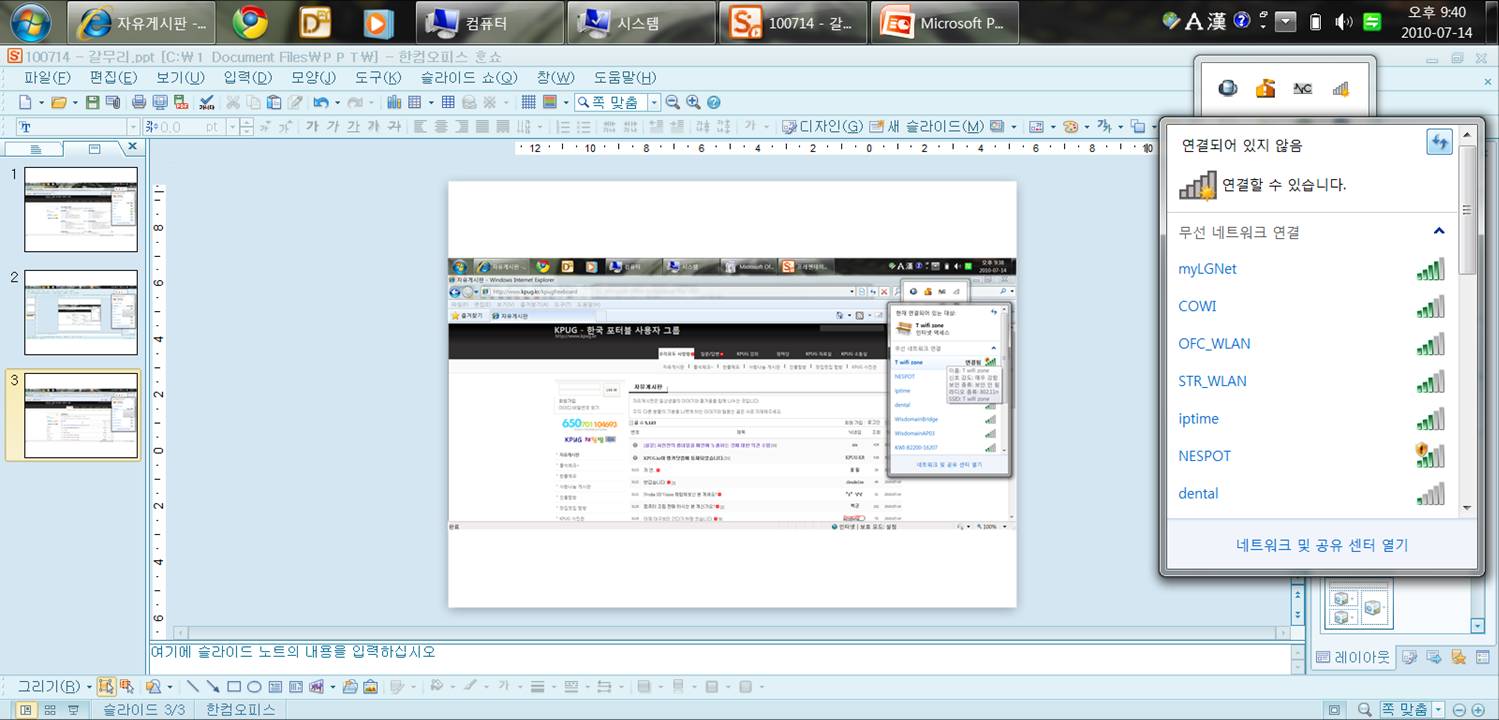Expand the undo history dropdown arrow
Viewport: 1499px width, 720px height.
(336, 102)
